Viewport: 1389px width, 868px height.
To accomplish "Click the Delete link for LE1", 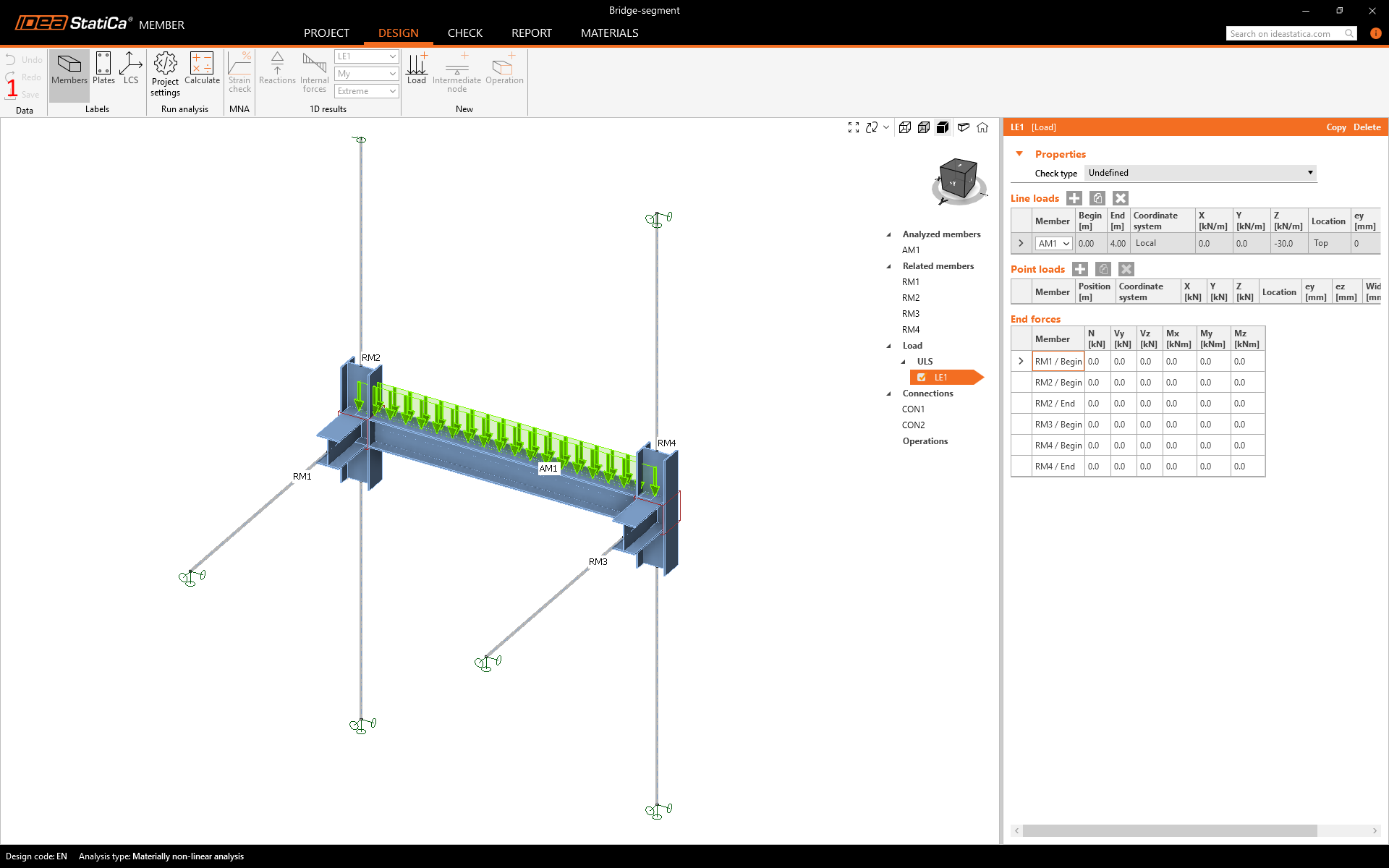I will pos(1367,127).
